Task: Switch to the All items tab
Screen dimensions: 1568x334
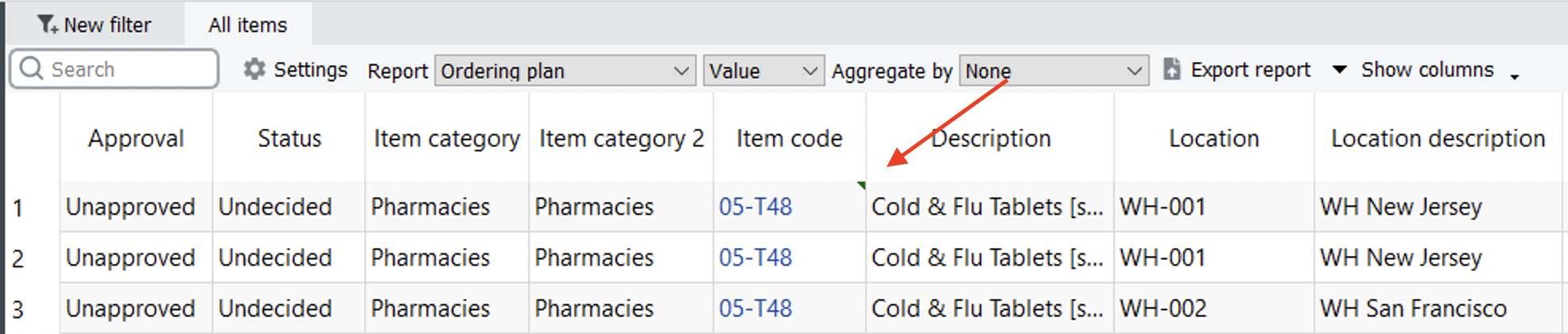Action: pyautogui.click(x=247, y=25)
